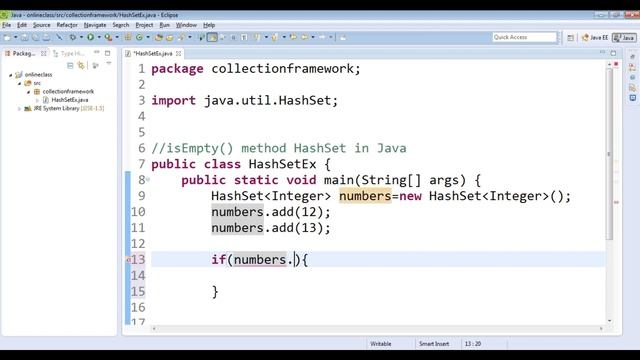Open the Refactor menu
Viewport: 640px width, 360px height.
pyautogui.click(x=67, y=25)
